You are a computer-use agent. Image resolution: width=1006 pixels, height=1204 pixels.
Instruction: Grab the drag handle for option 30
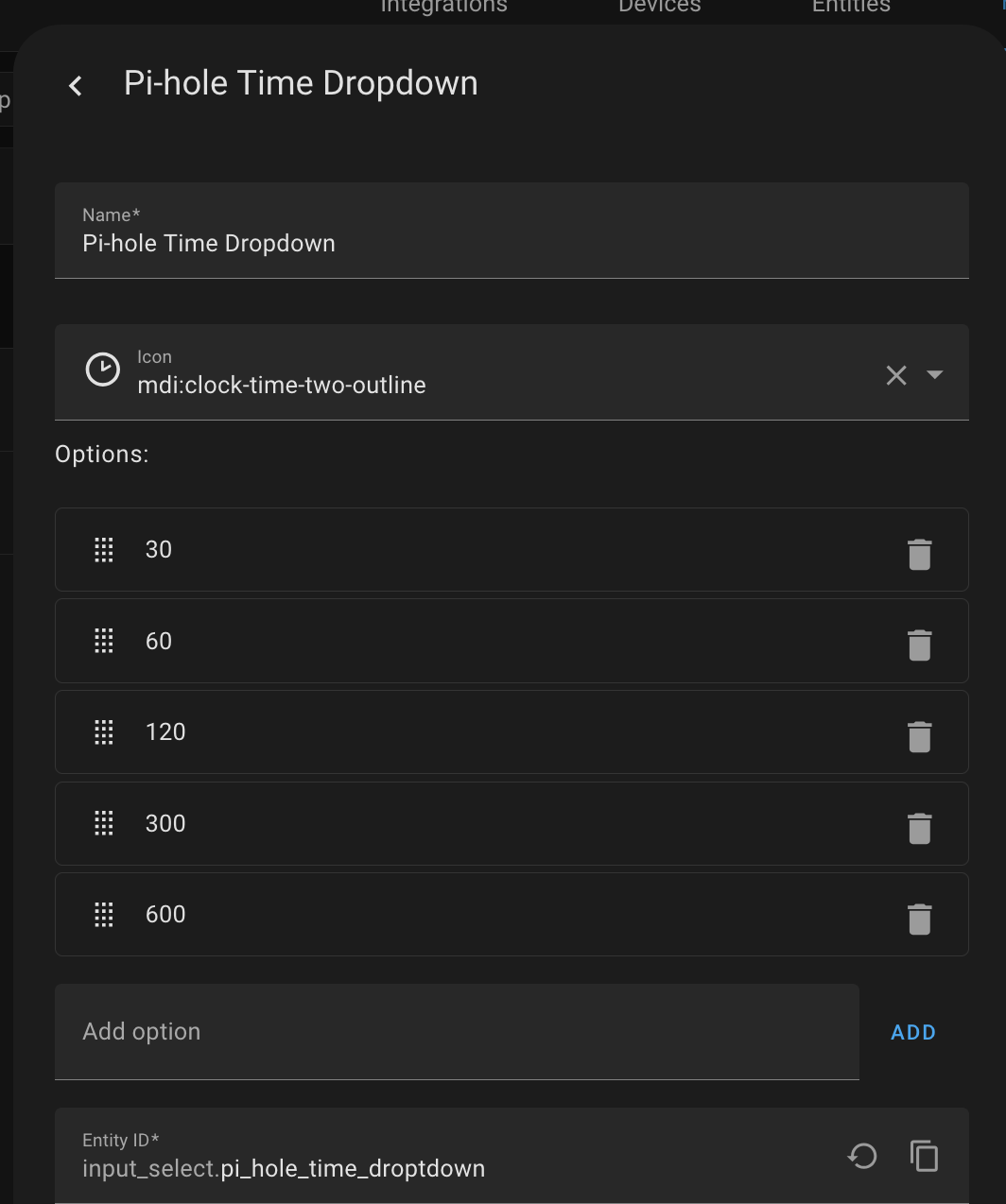104,550
